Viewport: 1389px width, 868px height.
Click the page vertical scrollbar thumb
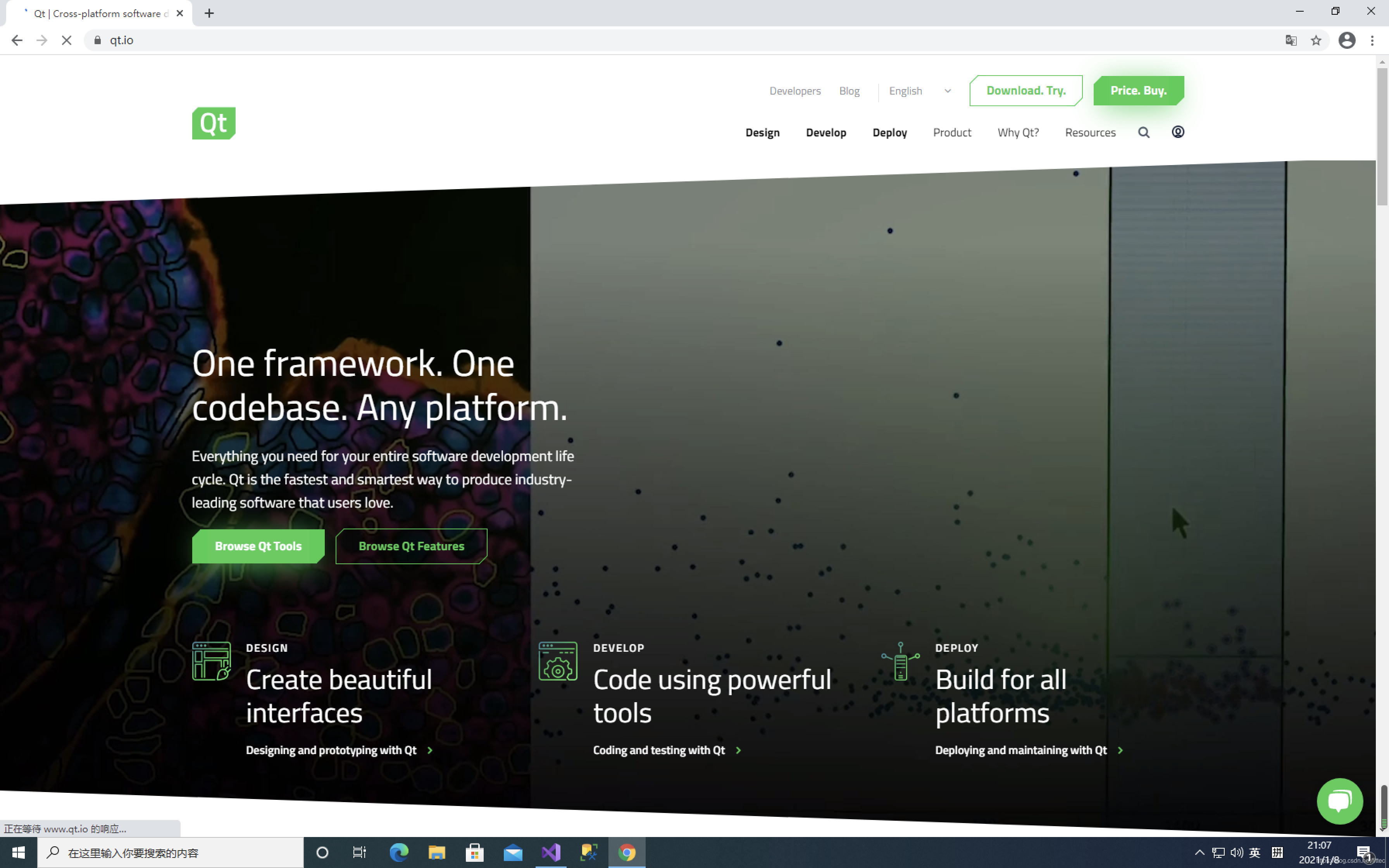(1382, 137)
